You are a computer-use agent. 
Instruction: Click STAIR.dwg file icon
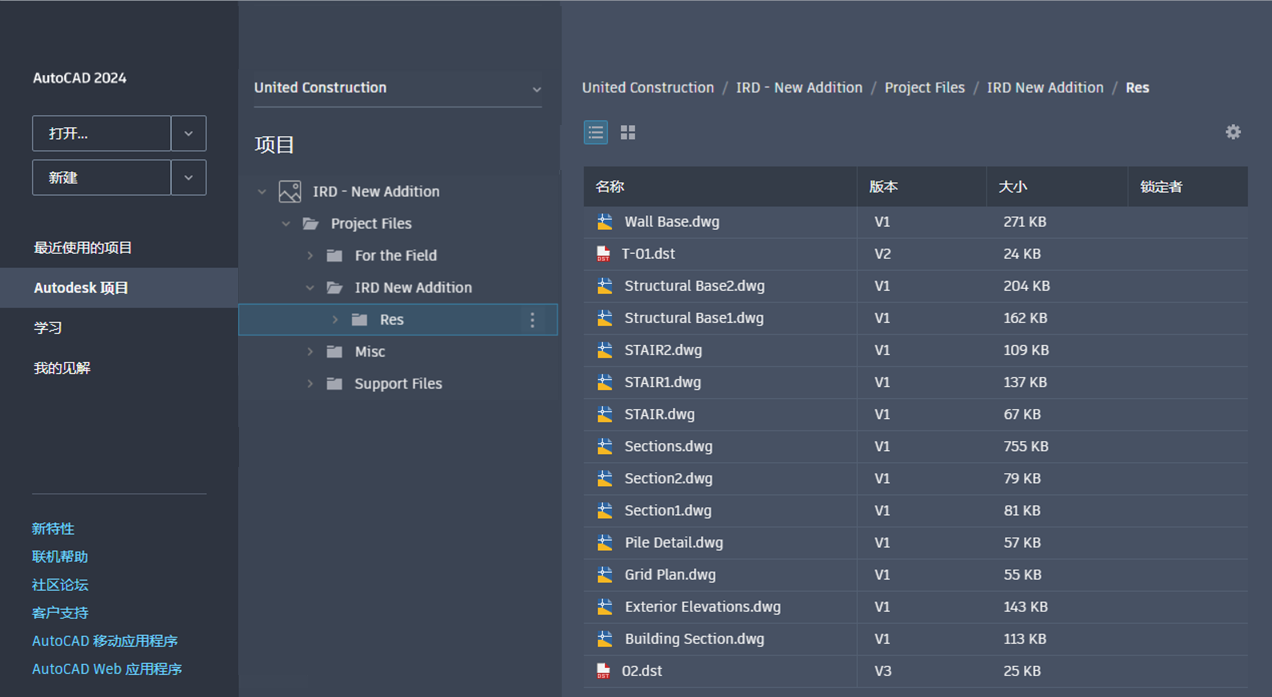pos(604,414)
